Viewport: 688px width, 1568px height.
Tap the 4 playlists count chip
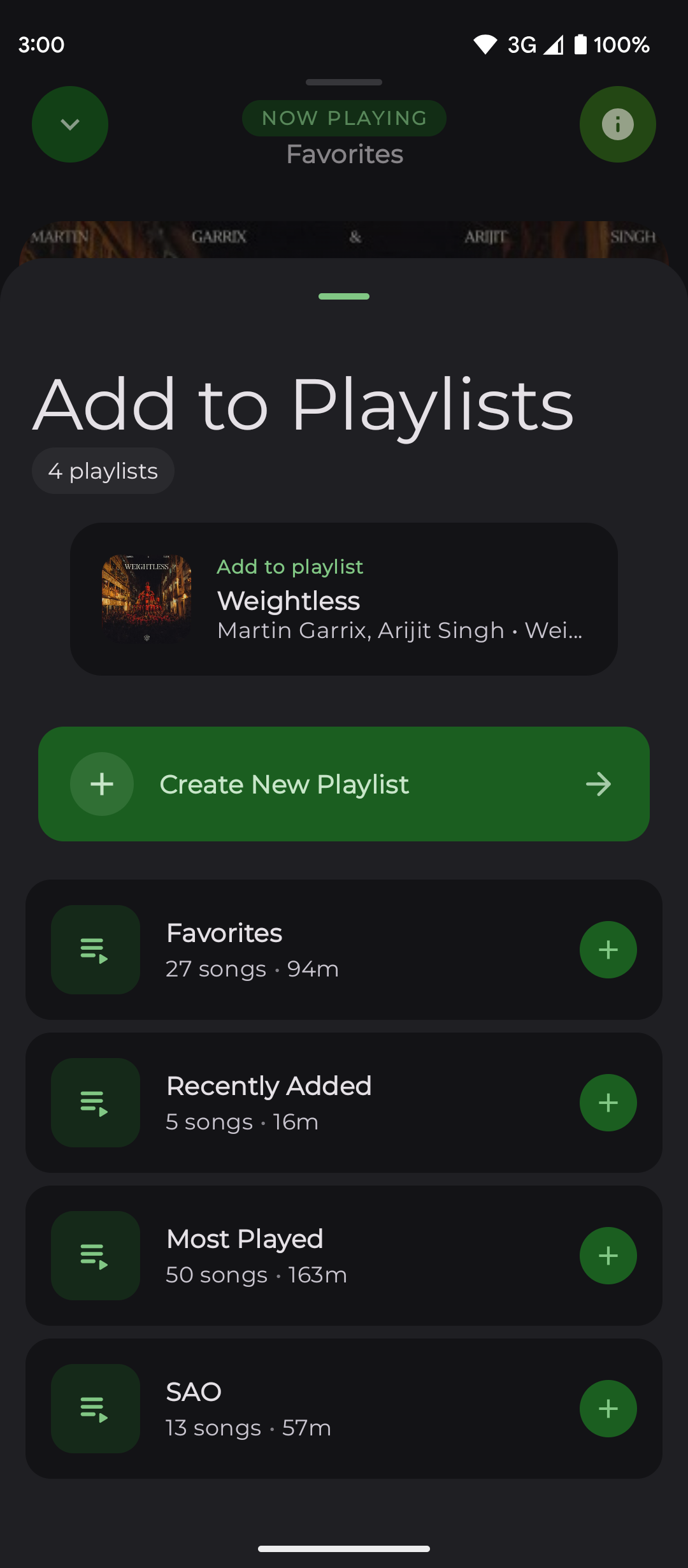point(103,471)
